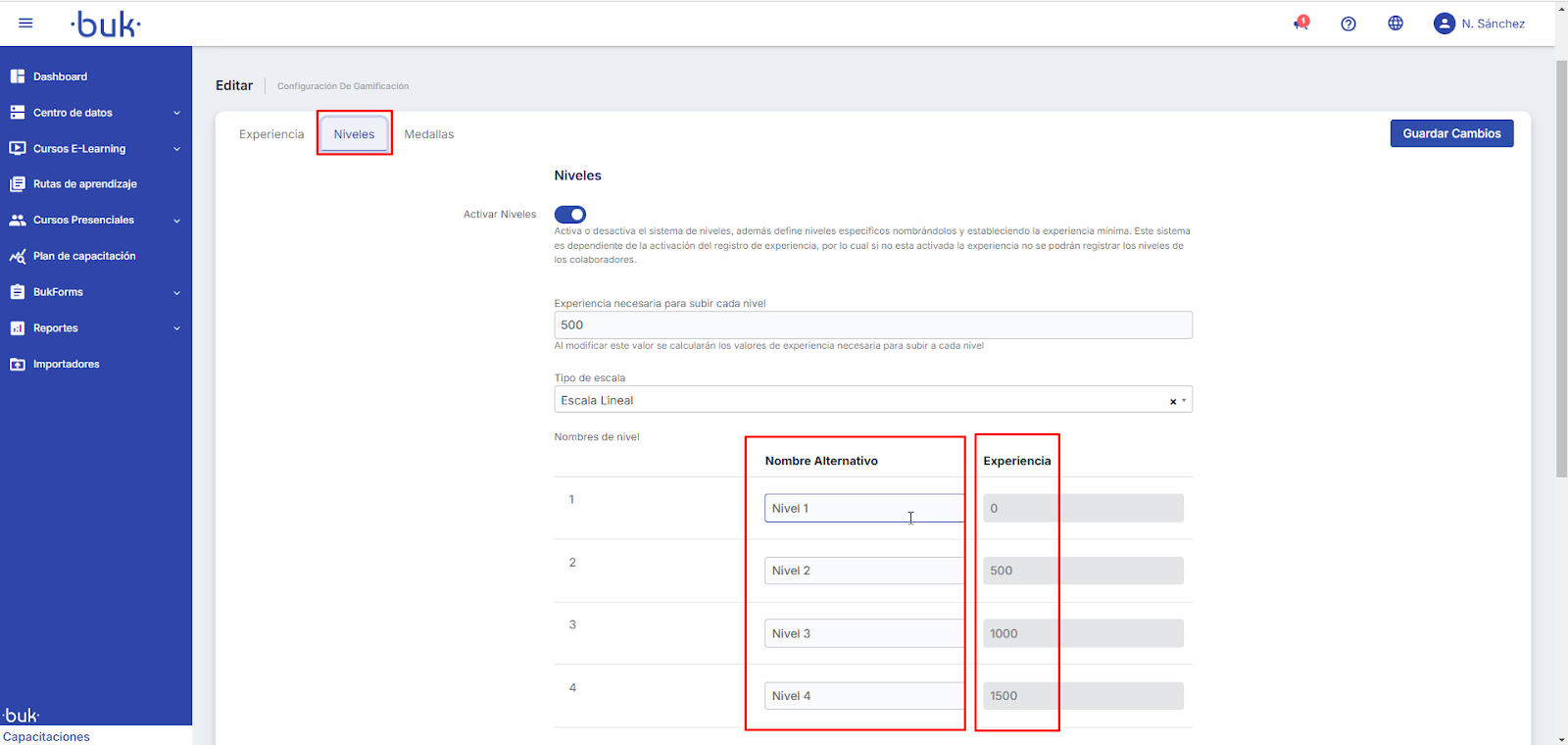This screenshot has height=745, width=1568.
Task: Click the globe language icon
Action: (1396, 24)
